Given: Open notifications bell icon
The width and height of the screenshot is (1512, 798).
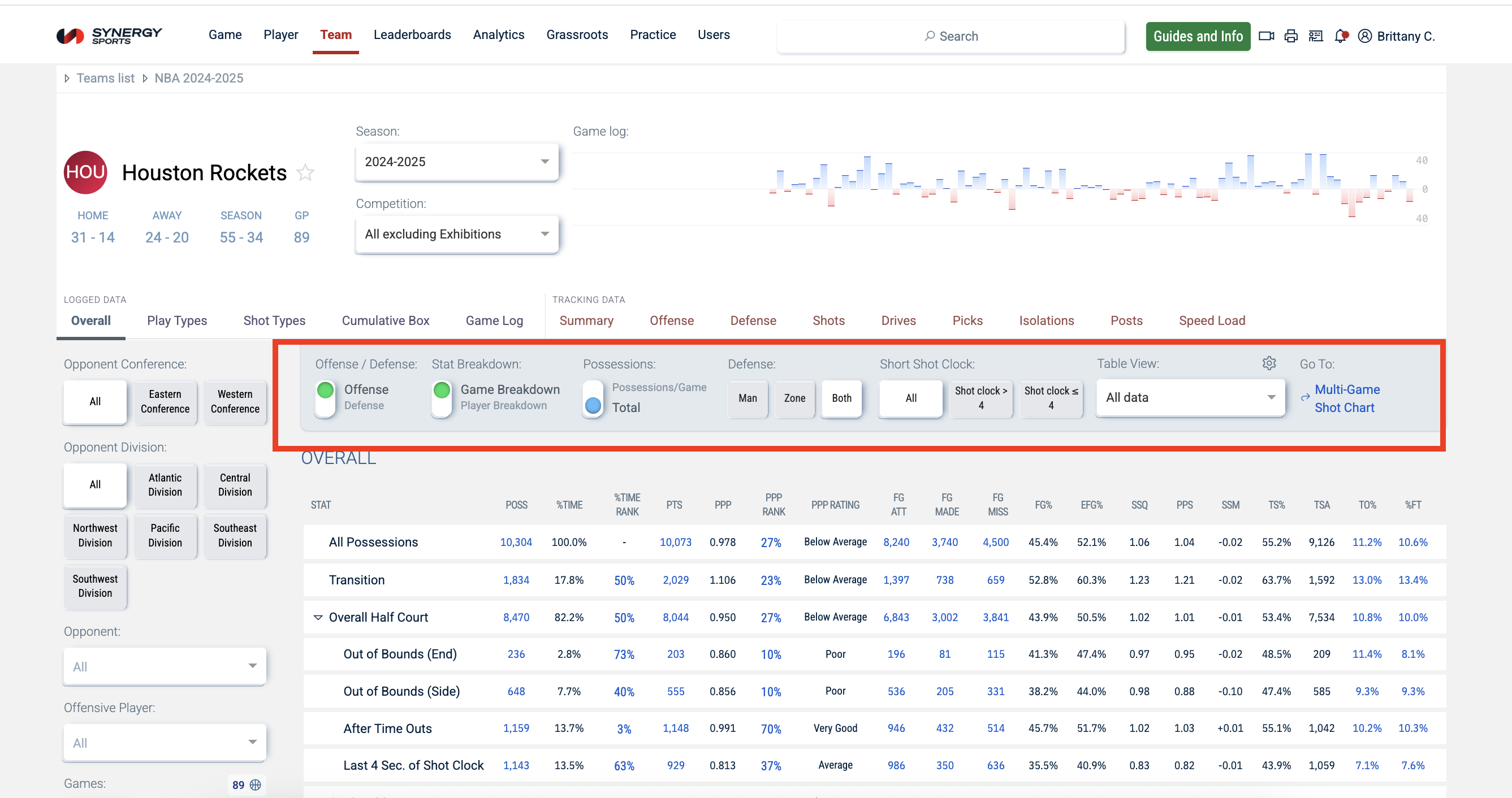Looking at the screenshot, I should coord(1340,36).
